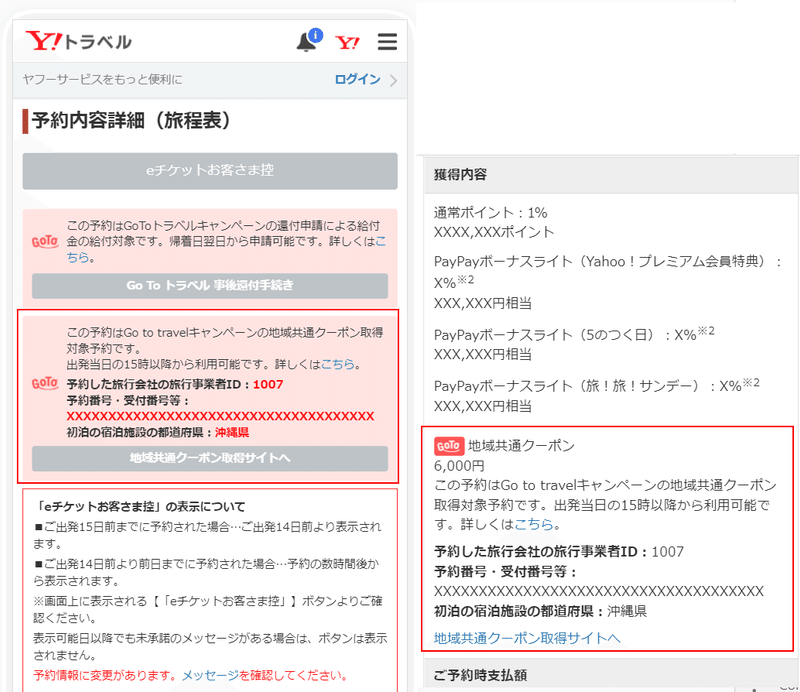Click the red Y! Yahoo icon in header

pyautogui.click(x=347, y=42)
